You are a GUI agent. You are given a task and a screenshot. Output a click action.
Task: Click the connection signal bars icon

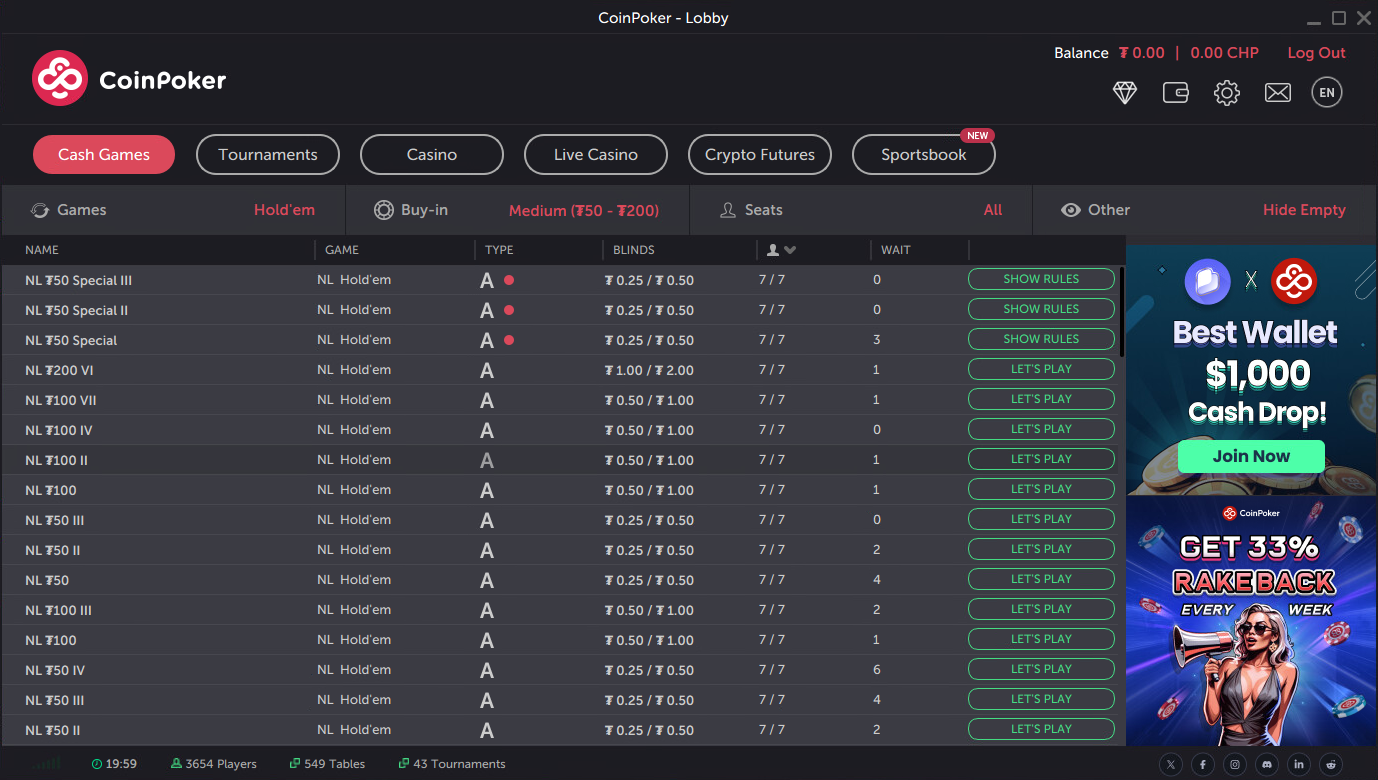pyautogui.click(x=45, y=764)
